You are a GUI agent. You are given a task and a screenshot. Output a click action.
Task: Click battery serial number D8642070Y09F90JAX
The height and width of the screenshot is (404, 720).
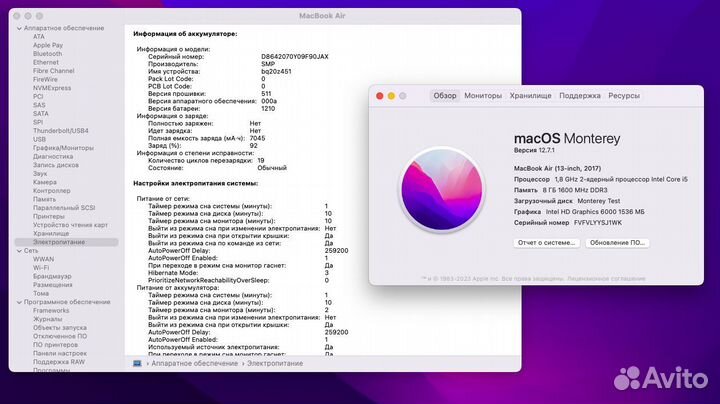[x=295, y=56]
